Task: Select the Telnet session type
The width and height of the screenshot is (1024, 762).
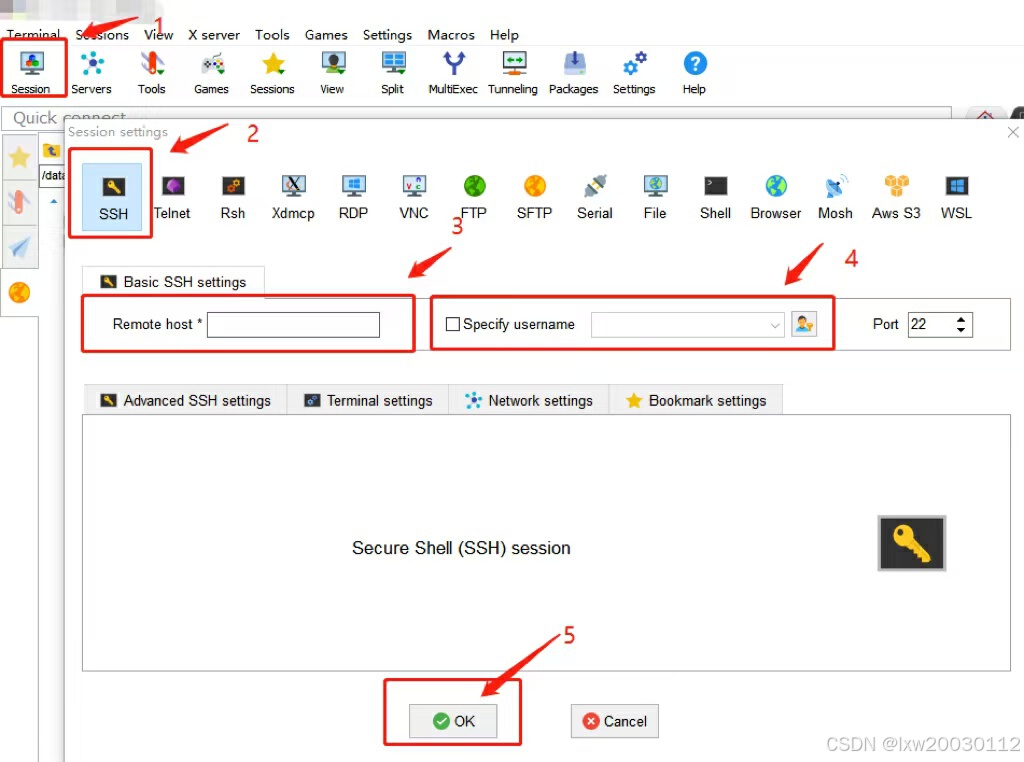Action: click(172, 196)
